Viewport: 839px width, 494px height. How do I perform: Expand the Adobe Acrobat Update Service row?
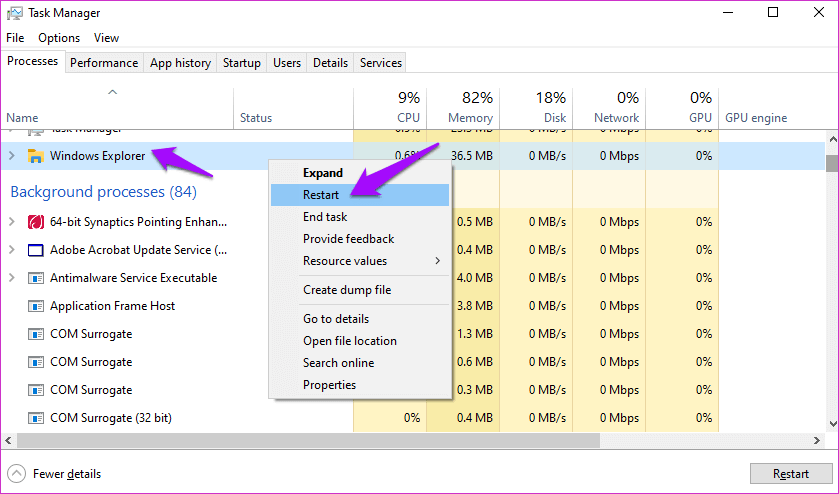(x=12, y=250)
